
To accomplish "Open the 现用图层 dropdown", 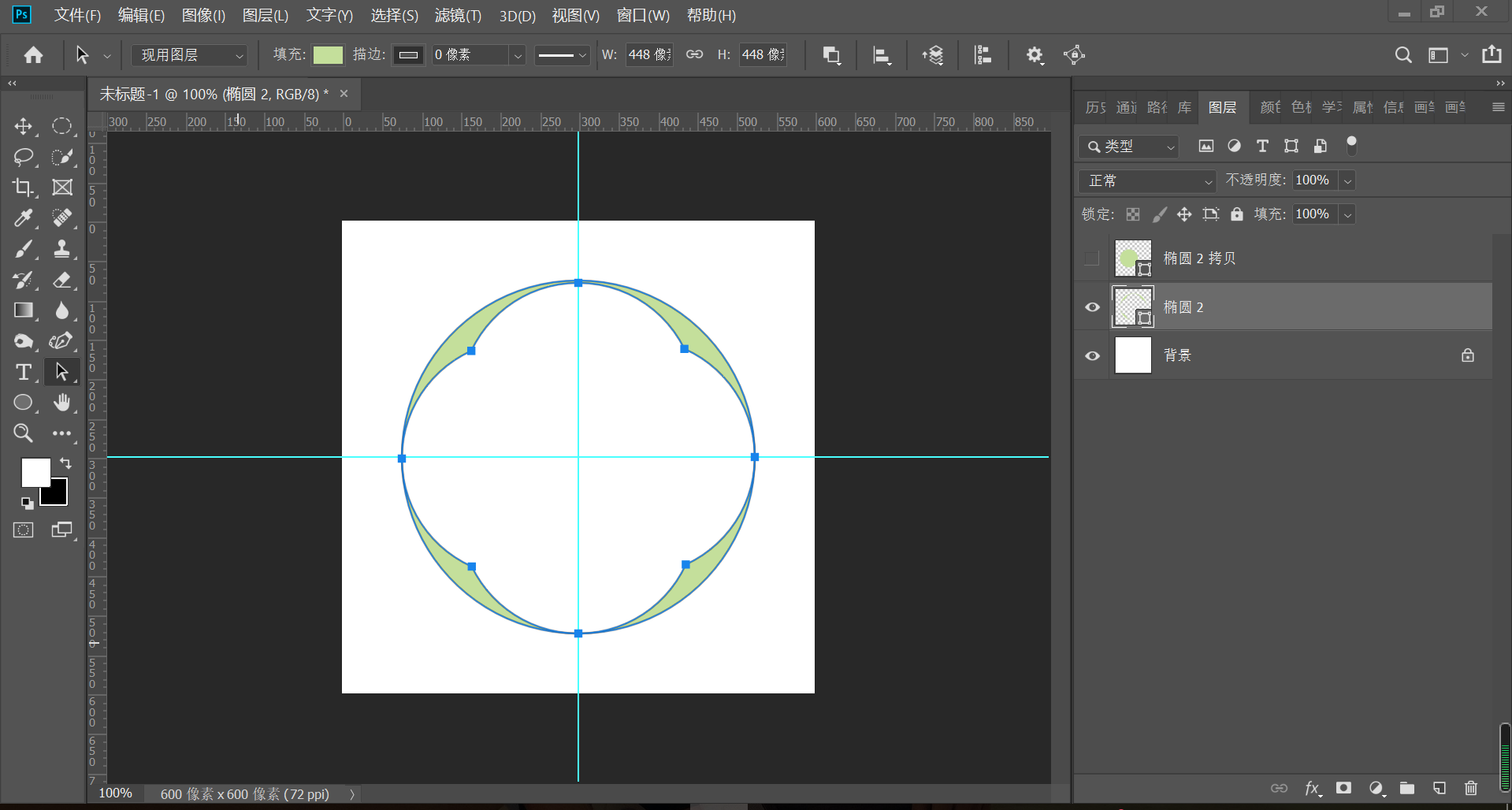I will click(x=189, y=55).
